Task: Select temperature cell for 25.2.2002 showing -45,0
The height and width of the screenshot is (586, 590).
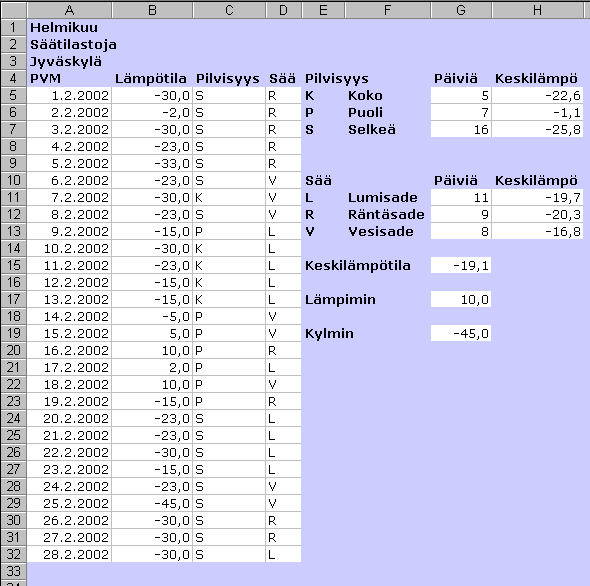Action: tap(152, 504)
